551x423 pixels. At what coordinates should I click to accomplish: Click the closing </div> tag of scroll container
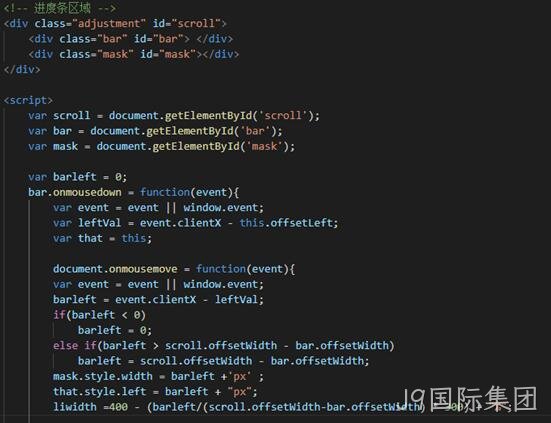22,69
